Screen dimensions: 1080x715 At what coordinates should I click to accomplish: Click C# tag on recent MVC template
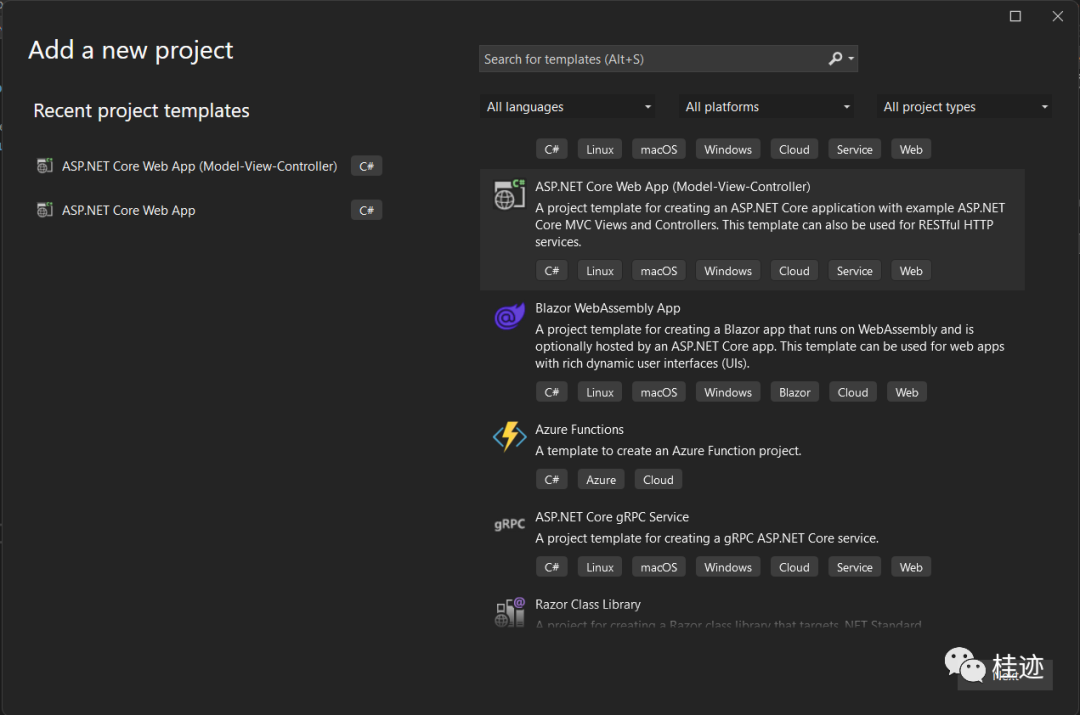pos(366,166)
